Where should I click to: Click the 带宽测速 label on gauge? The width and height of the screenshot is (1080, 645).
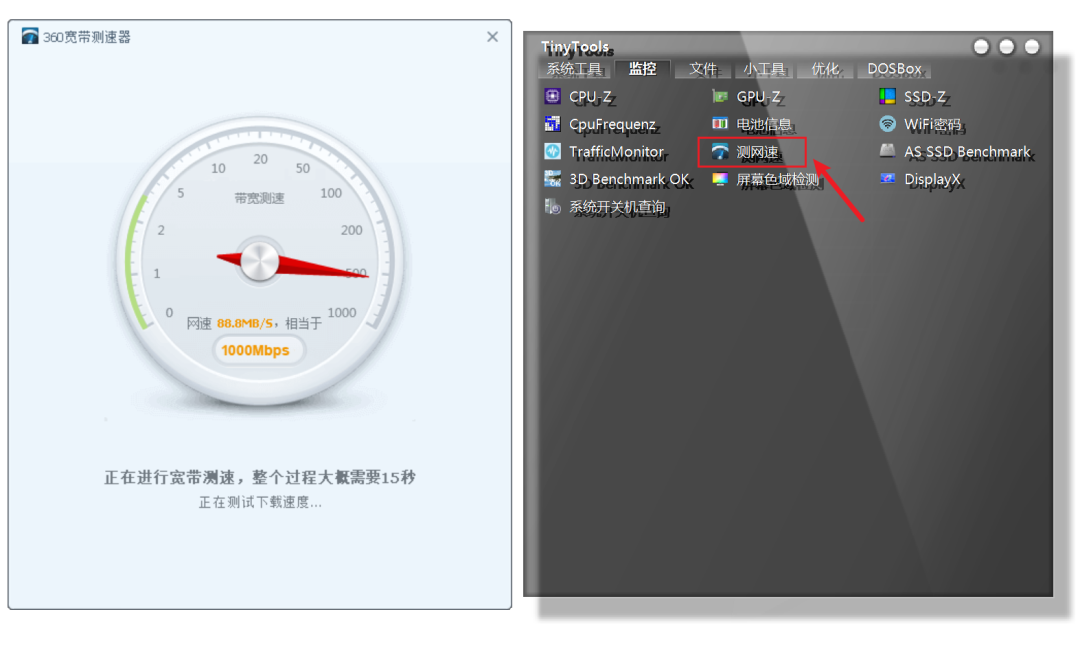(x=259, y=198)
